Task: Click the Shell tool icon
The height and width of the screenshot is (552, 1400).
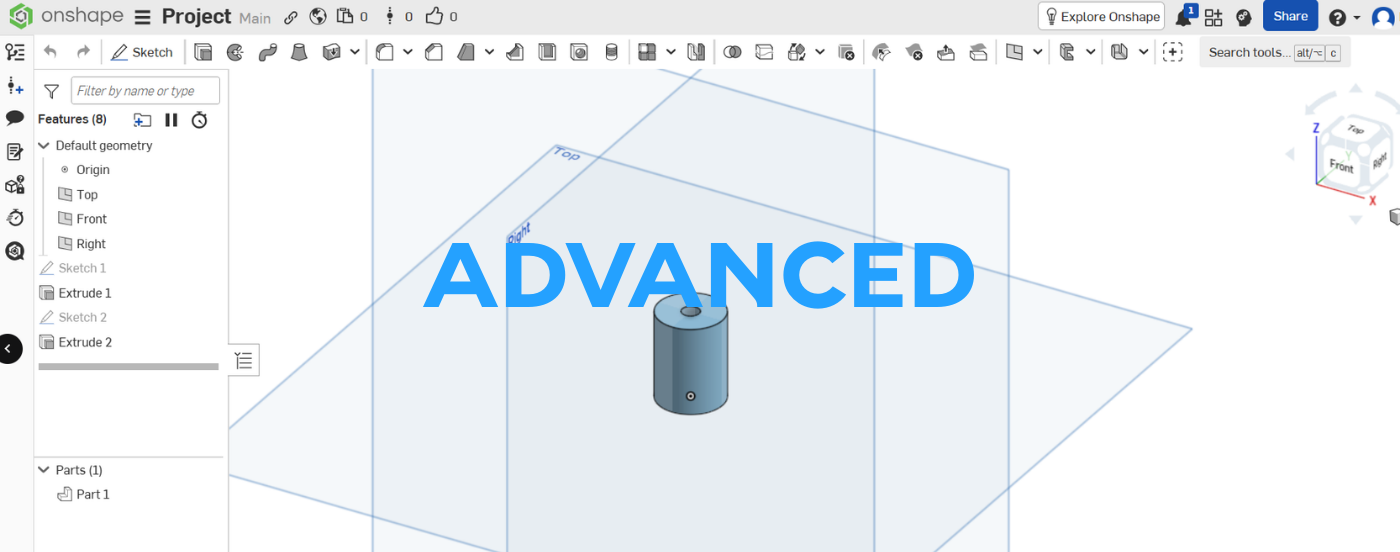Action: click(547, 52)
